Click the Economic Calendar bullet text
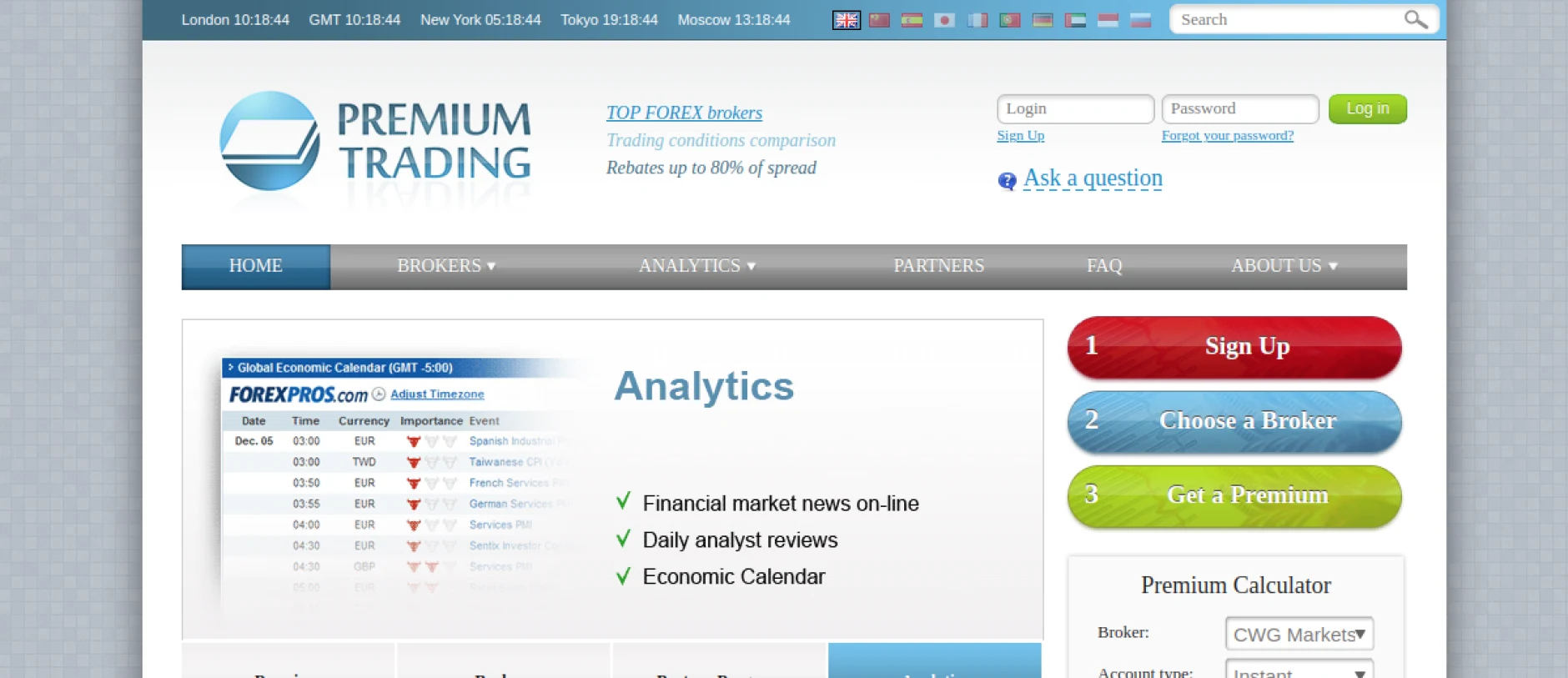This screenshot has width=1568, height=678. 734,577
